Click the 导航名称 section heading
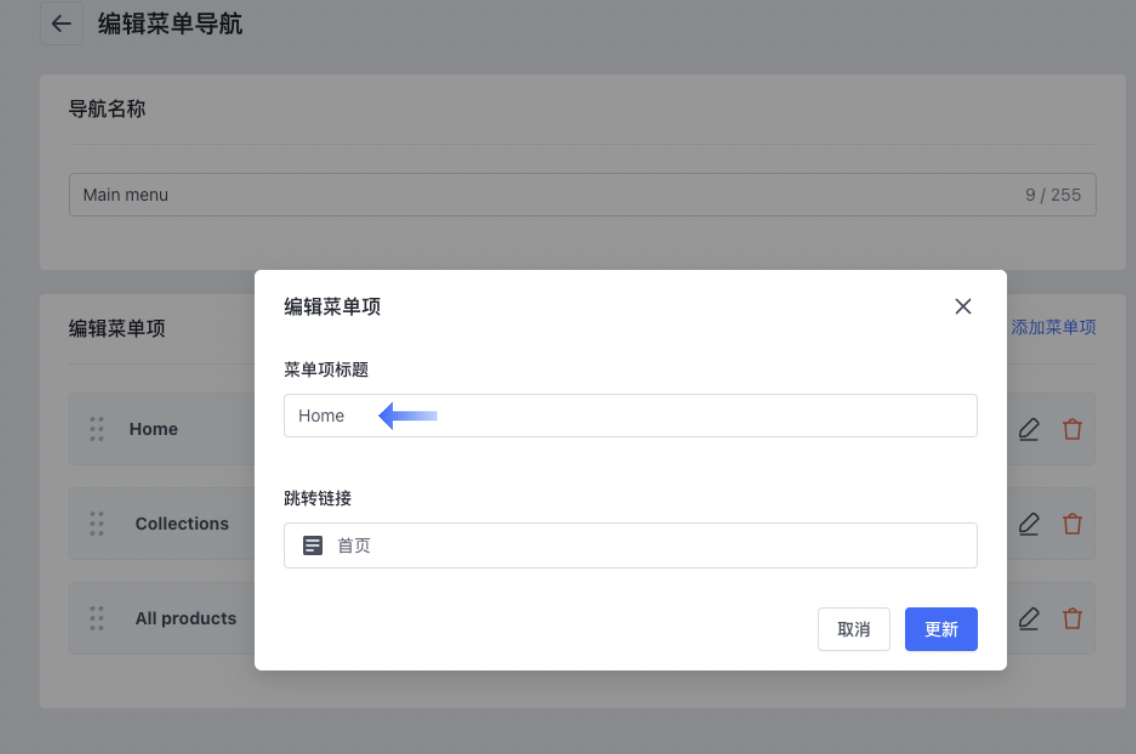This screenshot has height=754, width=1136. (107, 109)
